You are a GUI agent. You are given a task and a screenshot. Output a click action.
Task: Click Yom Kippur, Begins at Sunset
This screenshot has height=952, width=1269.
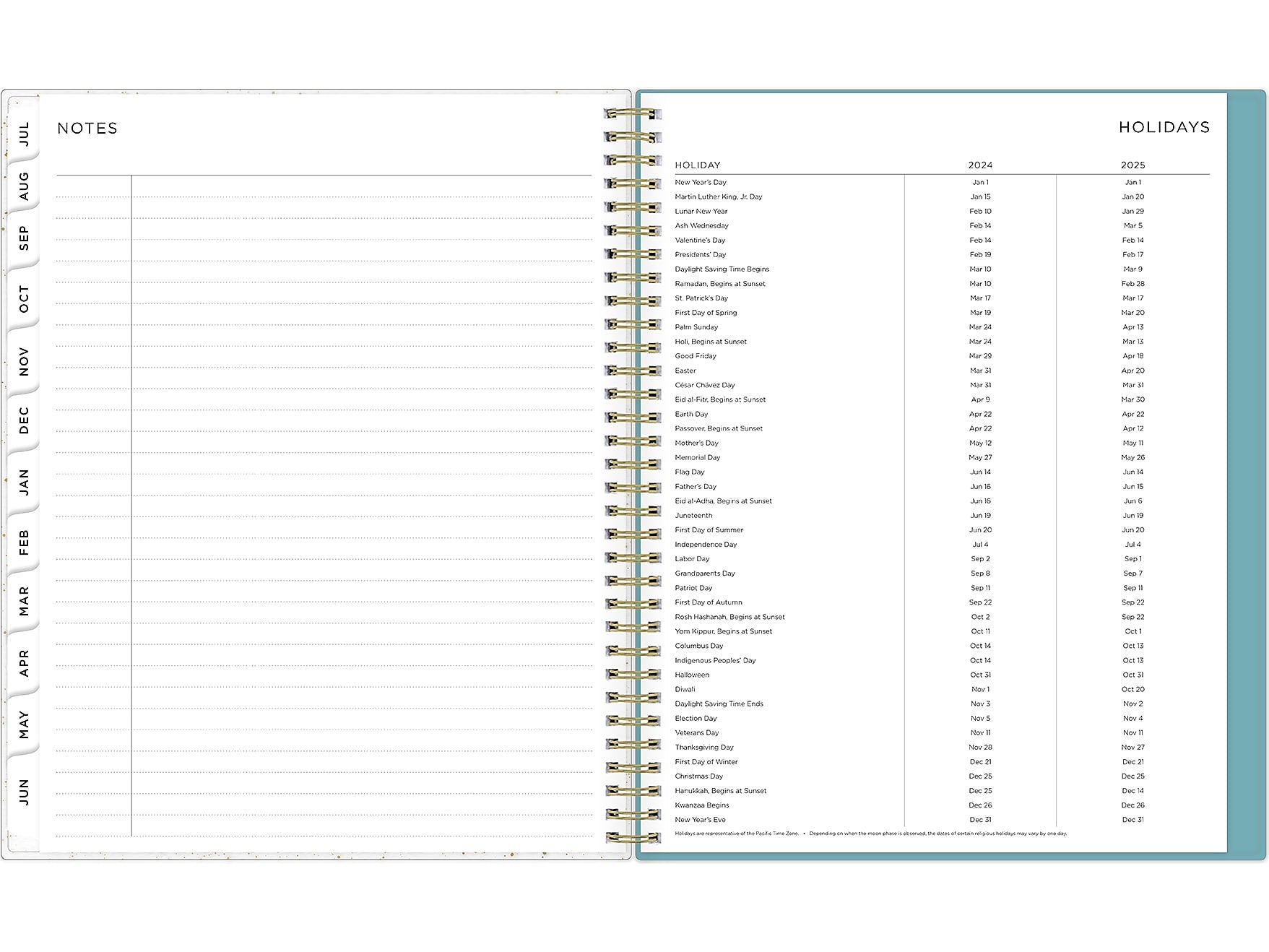723,631
